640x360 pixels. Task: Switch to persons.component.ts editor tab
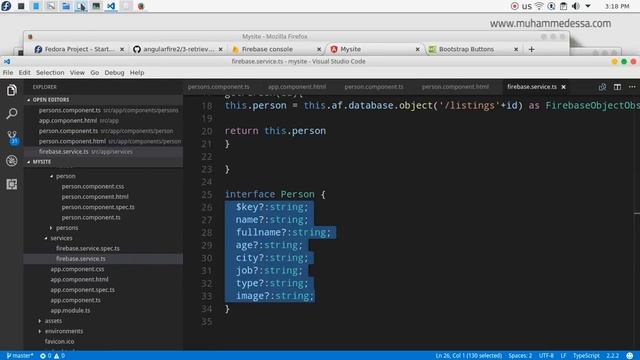click(218, 87)
